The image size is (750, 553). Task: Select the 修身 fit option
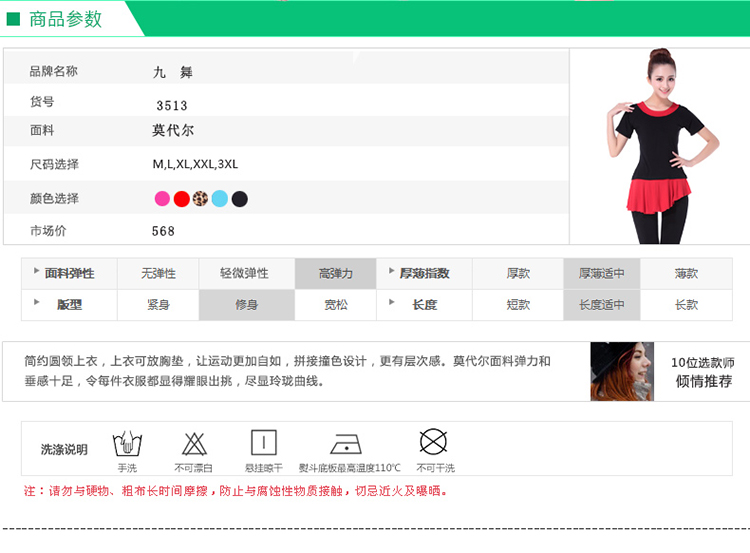246,305
